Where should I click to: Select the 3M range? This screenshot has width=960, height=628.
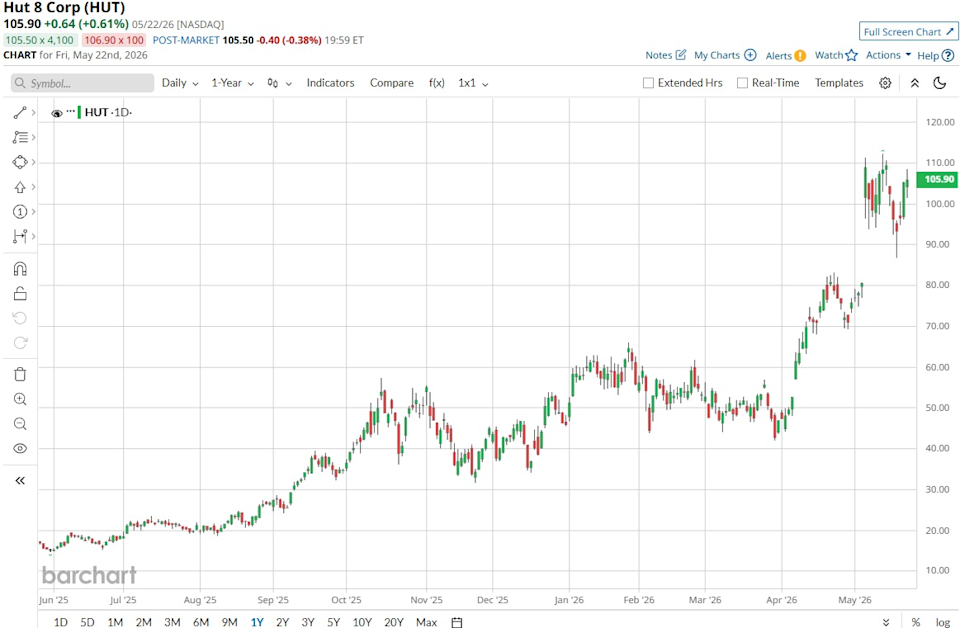172,622
